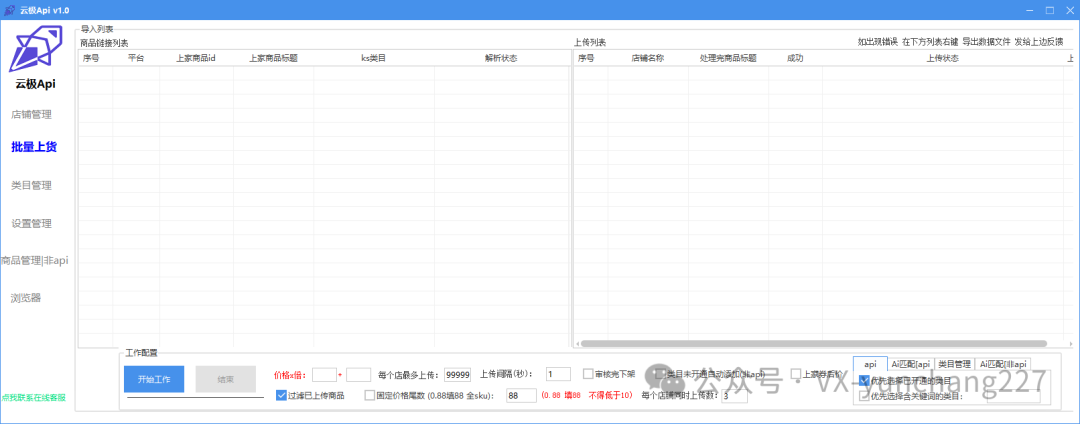Click the 在下方列表右键 text
1080x424 pixels.
pyautogui.click(x=930, y=42)
